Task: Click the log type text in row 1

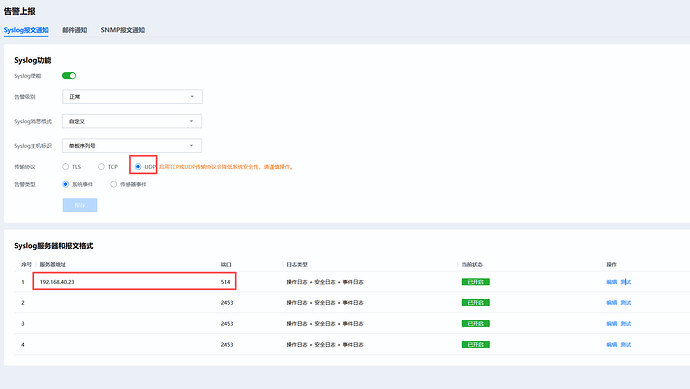Action: 325,282
